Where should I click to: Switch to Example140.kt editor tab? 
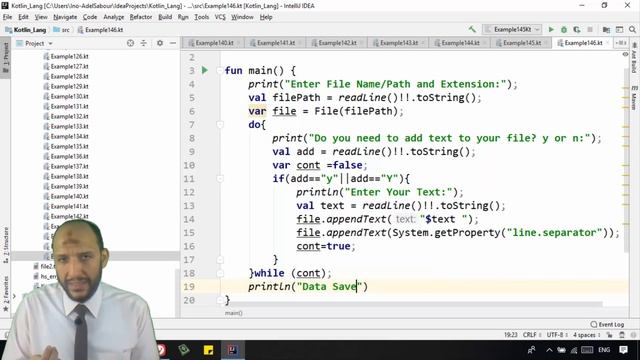click(213, 43)
